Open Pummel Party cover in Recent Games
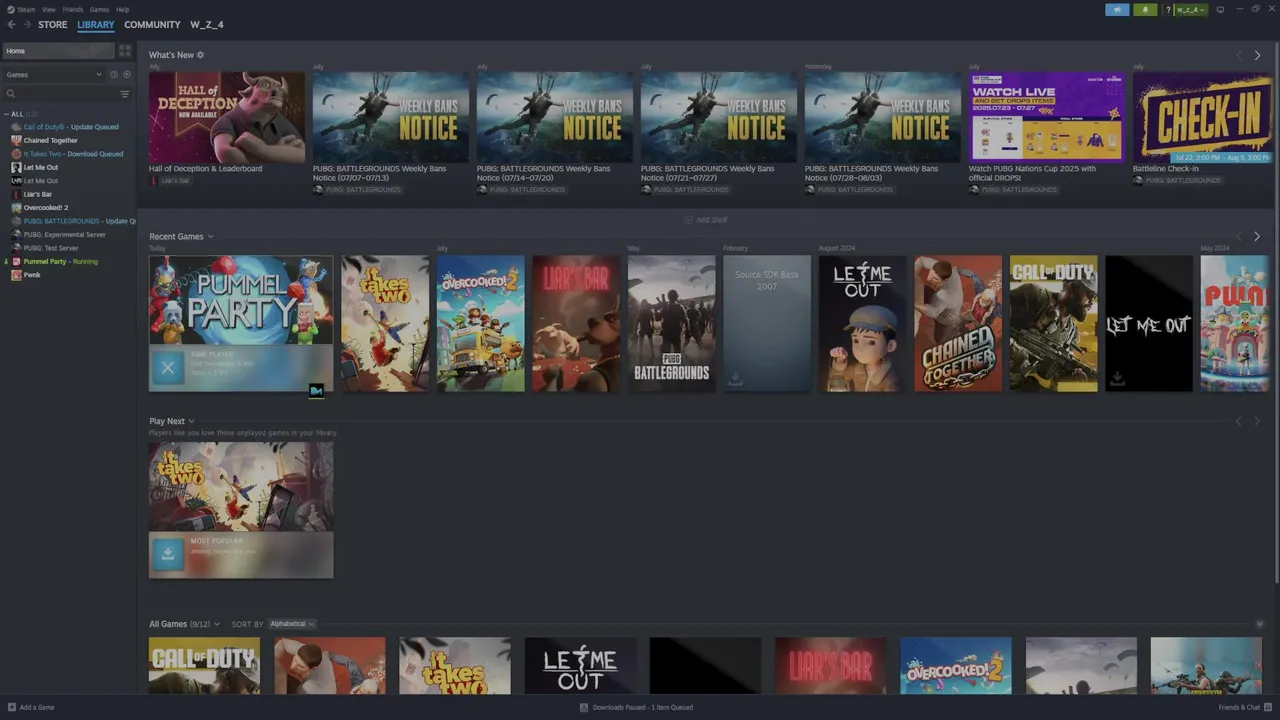Viewport: 1280px width, 720px height. click(241, 300)
